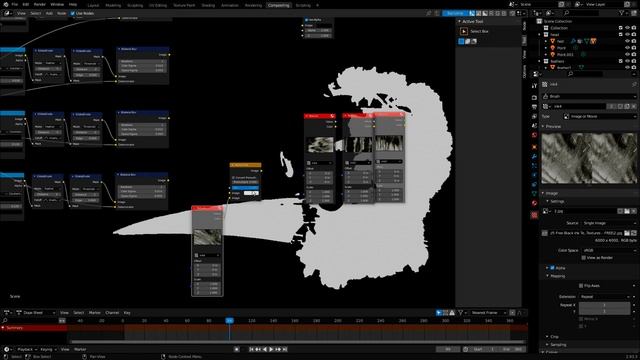Jump to next keyframe
The width and height of the screenshot is (640, 360).
pos(278,349)
